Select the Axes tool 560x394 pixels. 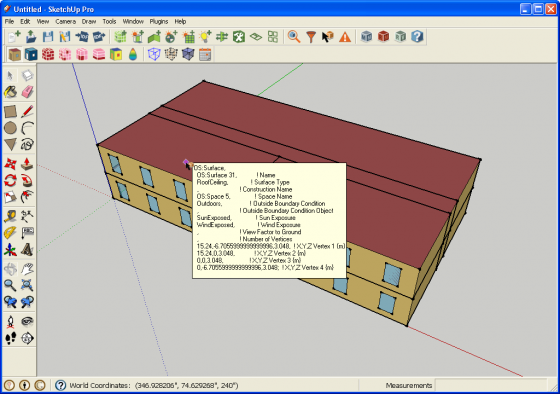[10, 249]
